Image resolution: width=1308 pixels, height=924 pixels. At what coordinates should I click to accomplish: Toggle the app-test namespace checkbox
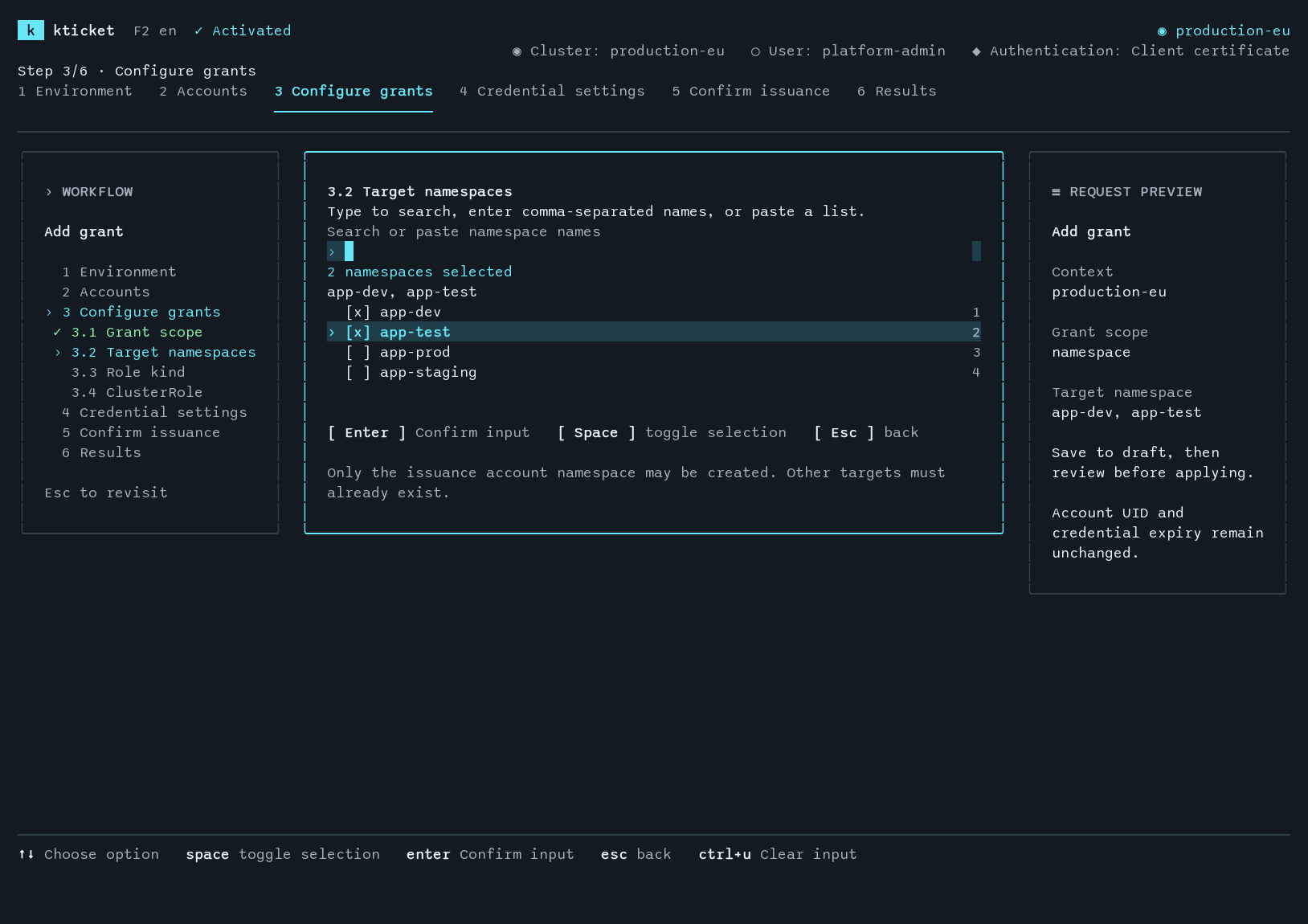pyautogui.click(x=358, y=332)
